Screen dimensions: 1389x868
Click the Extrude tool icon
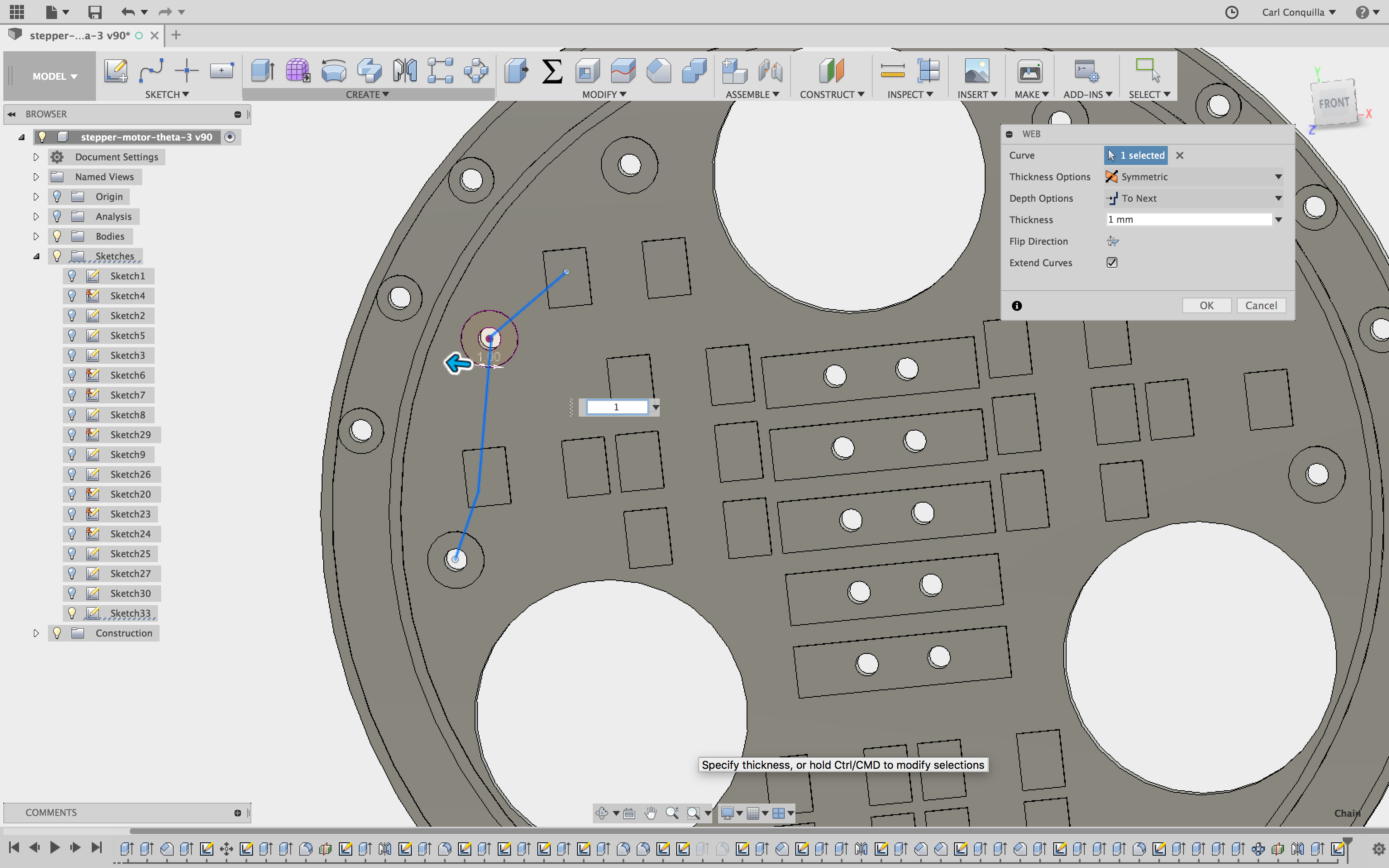(x=263, y=71)
